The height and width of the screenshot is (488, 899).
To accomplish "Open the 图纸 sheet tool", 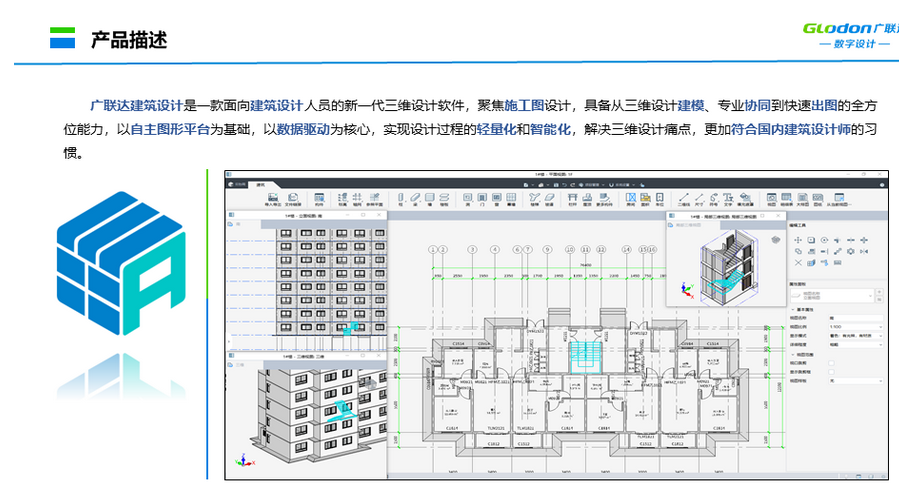I will pyautogui.click(x=818, y=200).
